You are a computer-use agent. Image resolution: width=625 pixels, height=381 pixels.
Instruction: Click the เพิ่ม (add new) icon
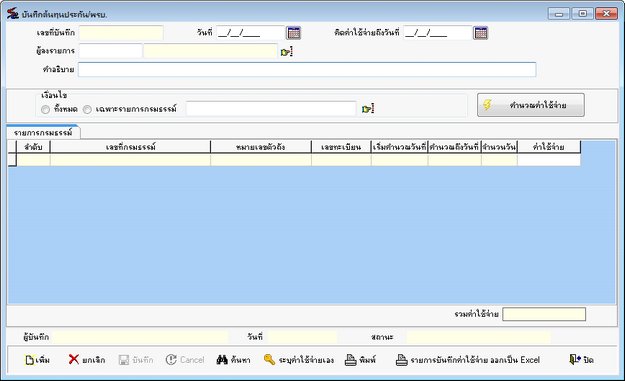tap(30, 360)
